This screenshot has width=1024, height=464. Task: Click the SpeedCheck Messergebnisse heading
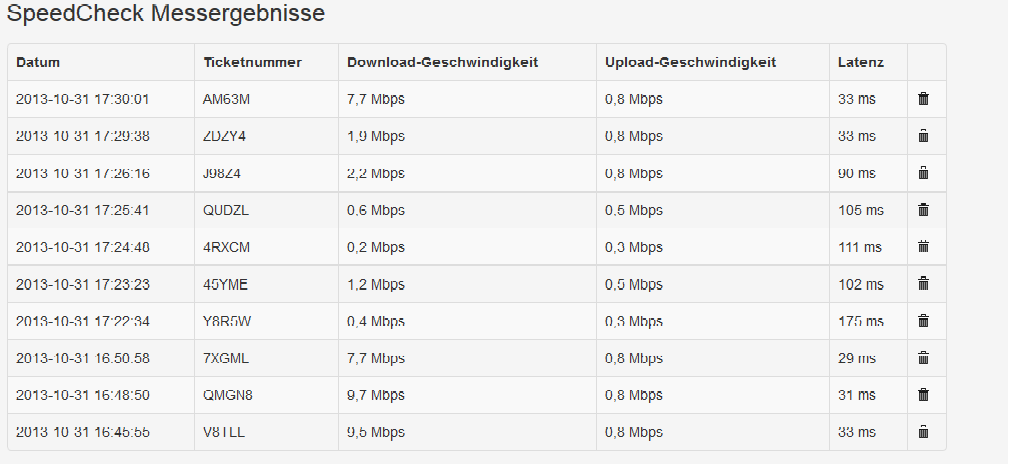[x=166, y=13]
